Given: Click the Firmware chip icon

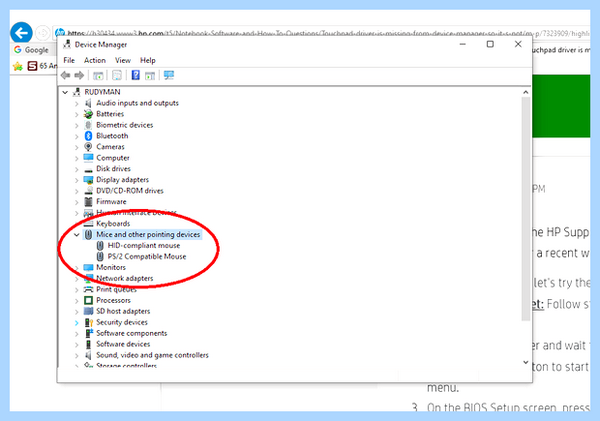Looking at the screenshot, I should click(x=88, y=201).
